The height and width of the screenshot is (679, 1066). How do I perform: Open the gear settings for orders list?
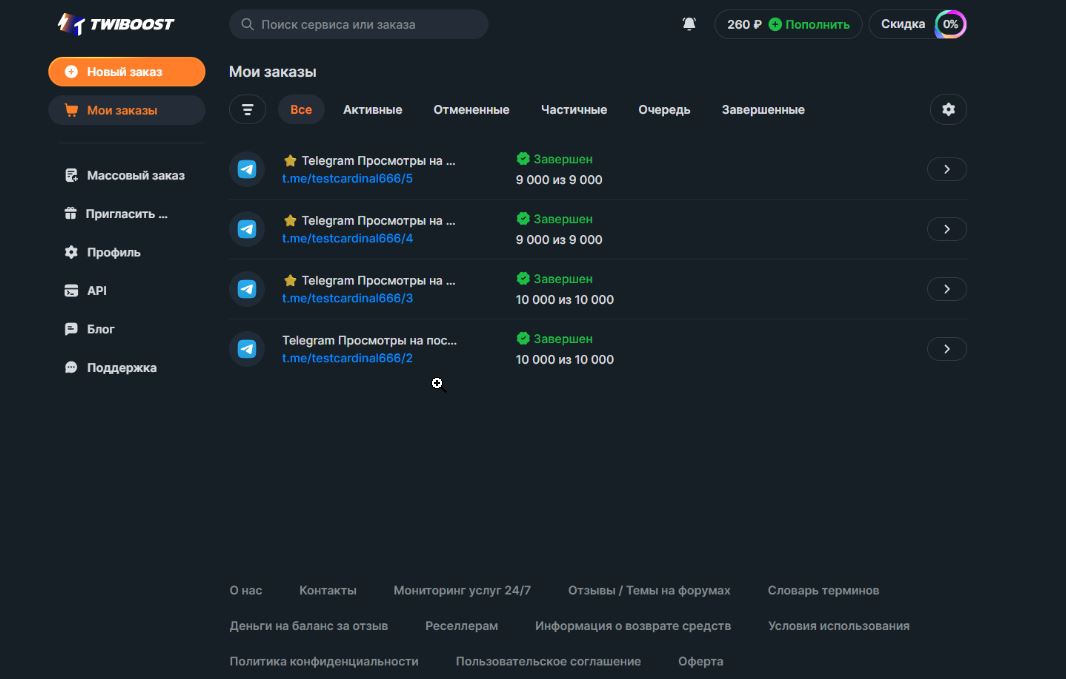[948, 110]
